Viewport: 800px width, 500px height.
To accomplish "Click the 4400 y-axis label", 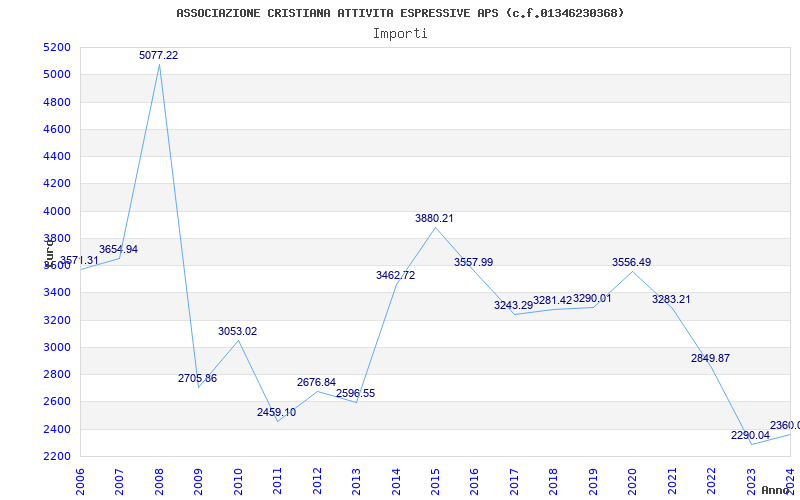I will point(57,157).
